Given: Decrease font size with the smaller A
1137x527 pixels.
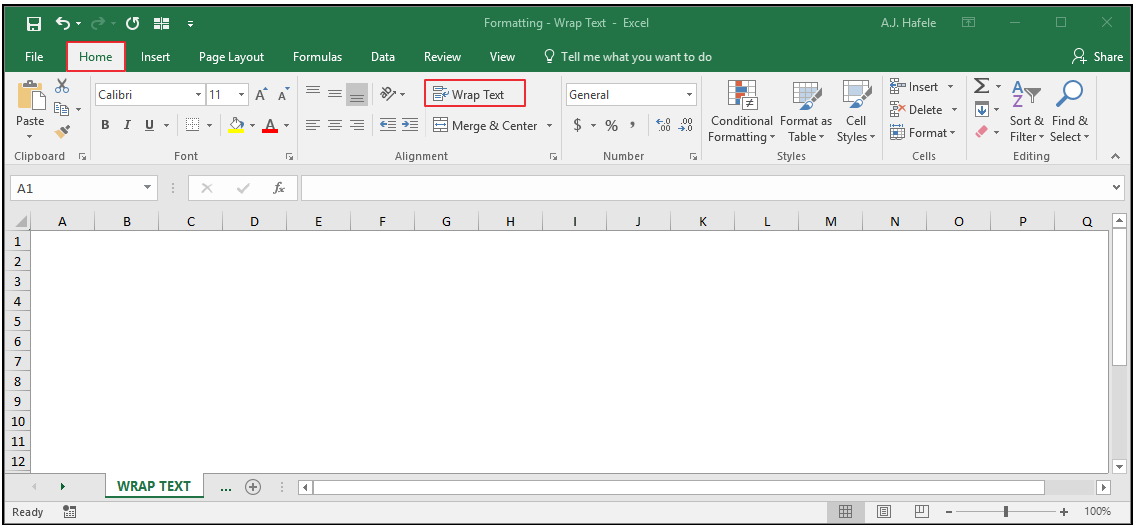Looking at the screenshot, I should coord(284,94).
